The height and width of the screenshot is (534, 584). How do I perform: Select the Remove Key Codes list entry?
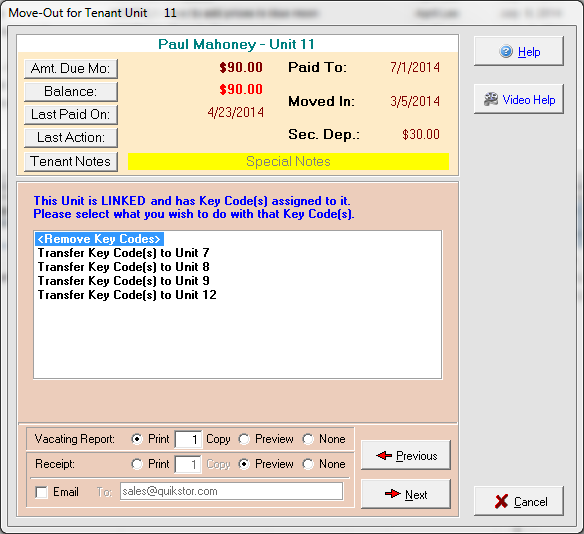99,239
